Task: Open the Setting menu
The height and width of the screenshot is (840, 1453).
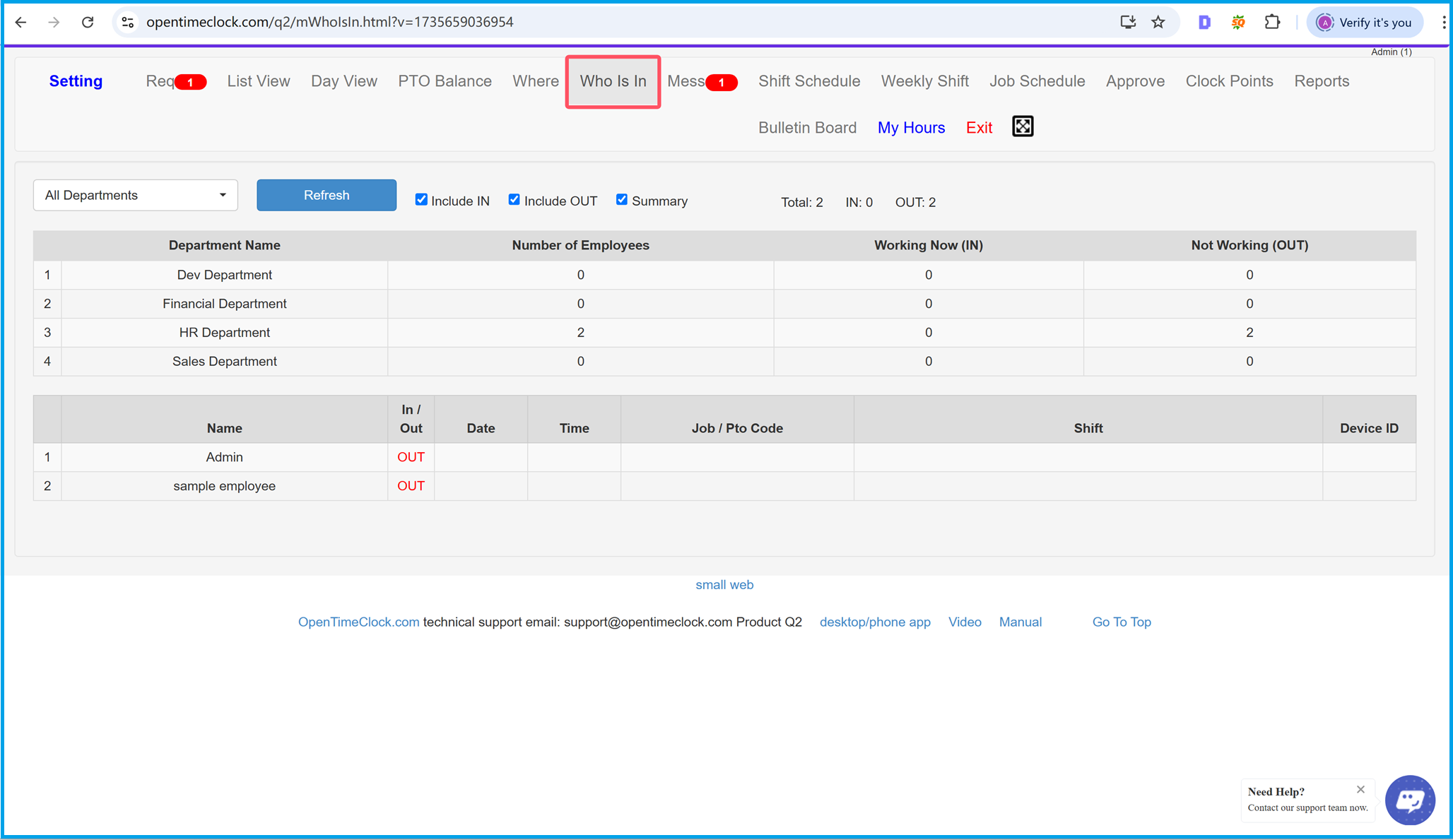Action: pyautogui.click(x=76, y=81)
